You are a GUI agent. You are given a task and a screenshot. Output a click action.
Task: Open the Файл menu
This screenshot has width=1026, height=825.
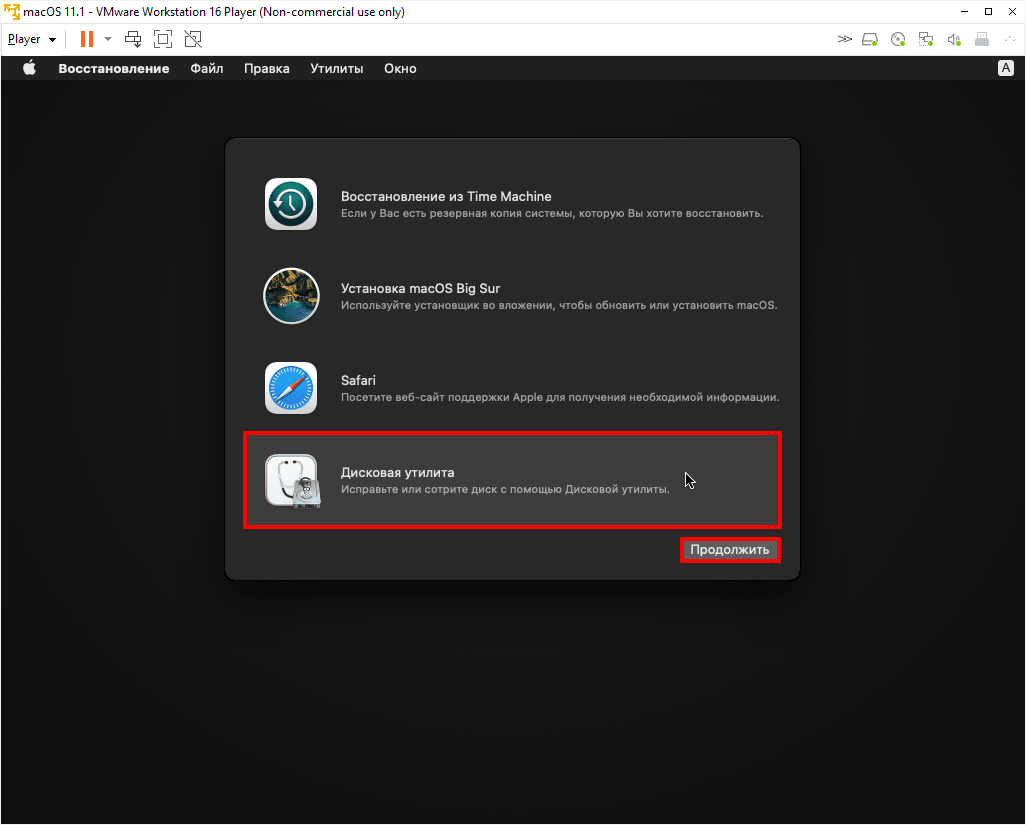pos(206,69)
